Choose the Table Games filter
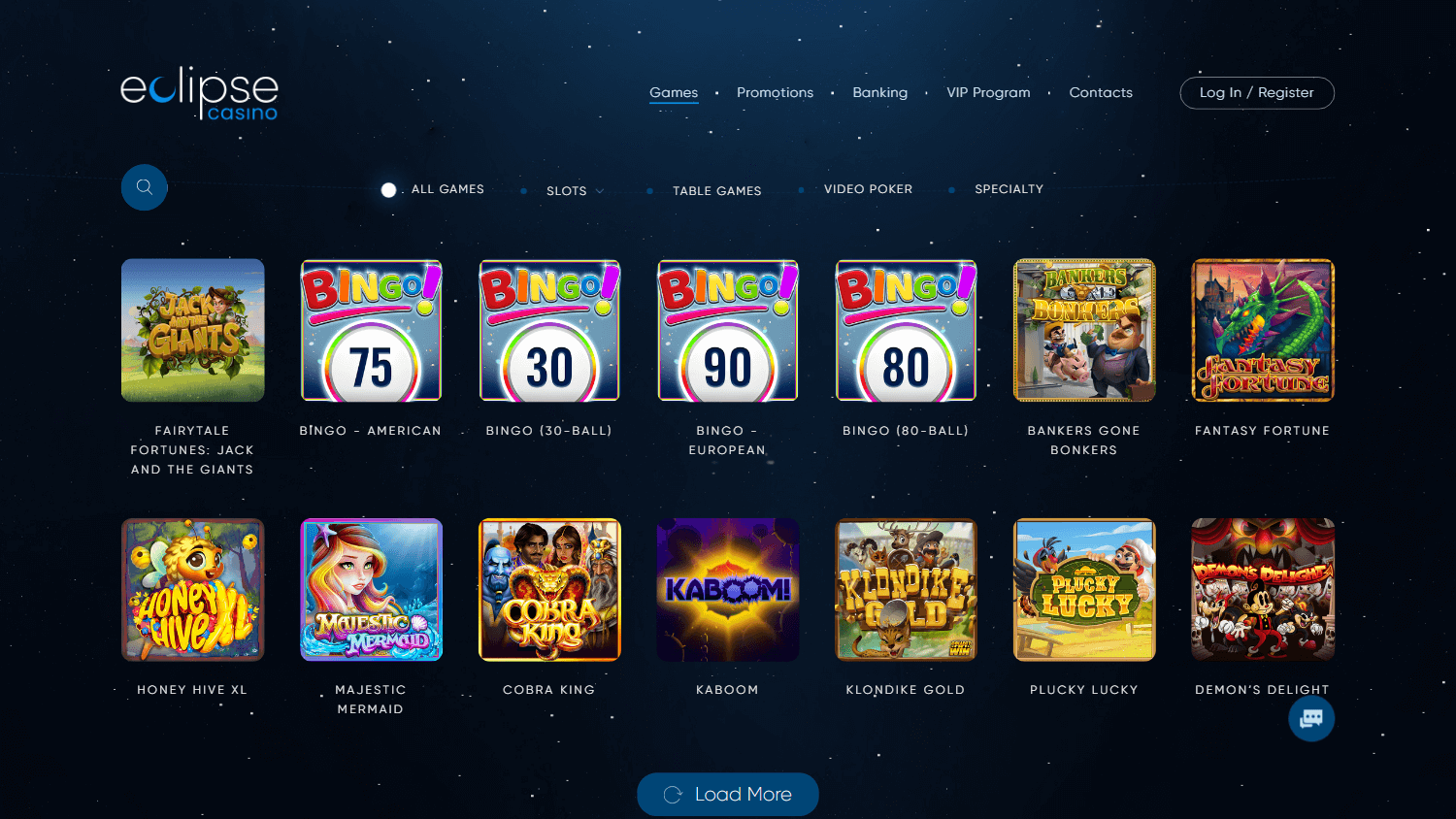 716,191
